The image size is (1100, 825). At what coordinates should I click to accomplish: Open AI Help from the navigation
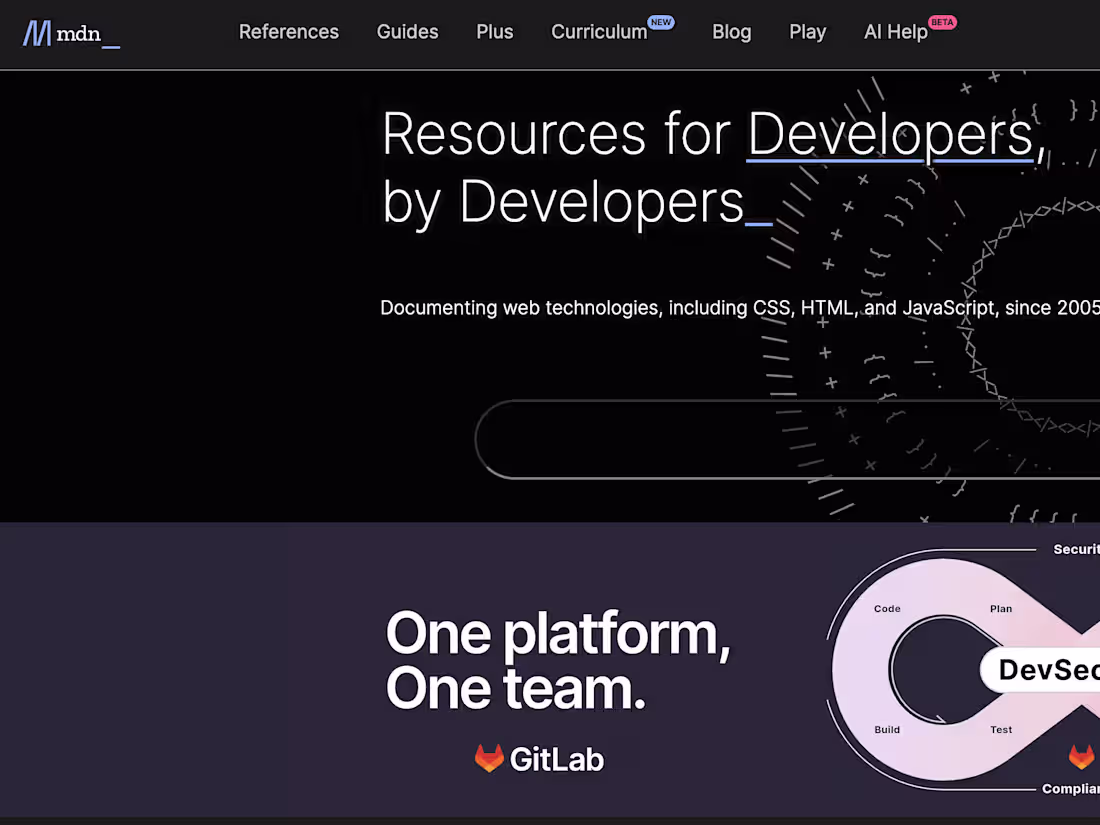click(895, 32)
